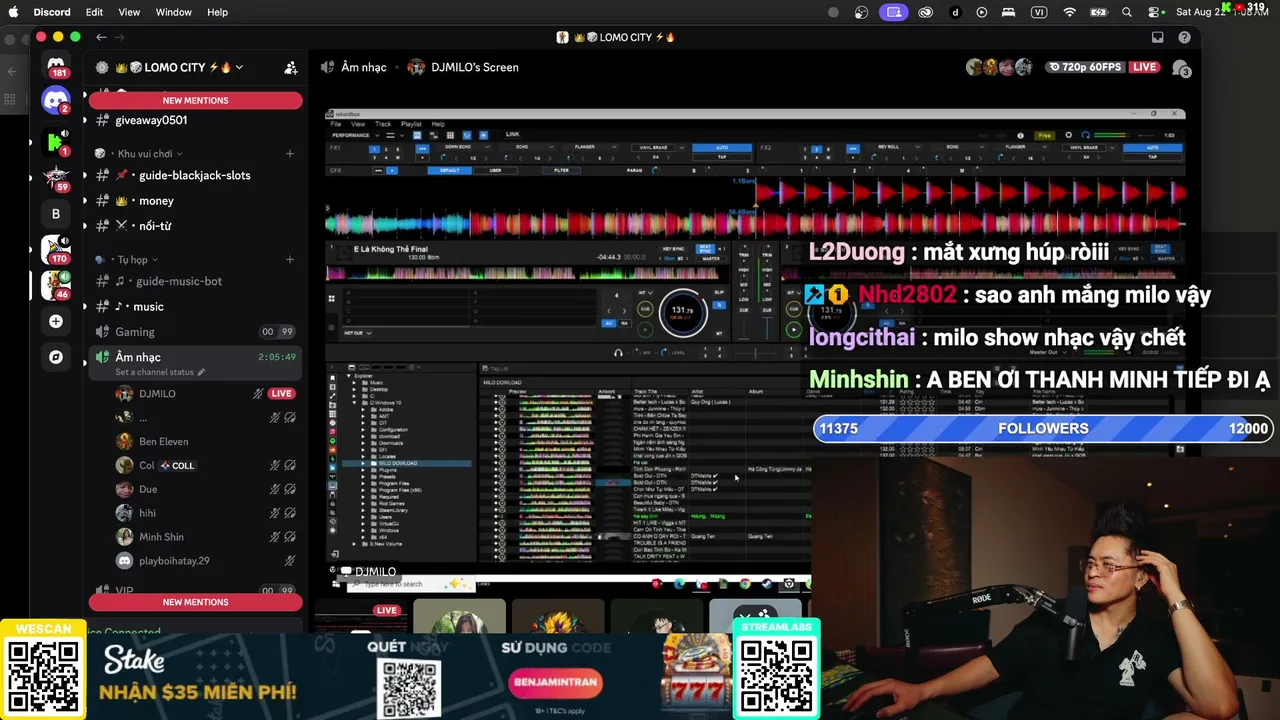Expand the MILO DOWNLOAD folder in Explorer
This screenshot has height=720, width=1280.
[x=363, y=463]
